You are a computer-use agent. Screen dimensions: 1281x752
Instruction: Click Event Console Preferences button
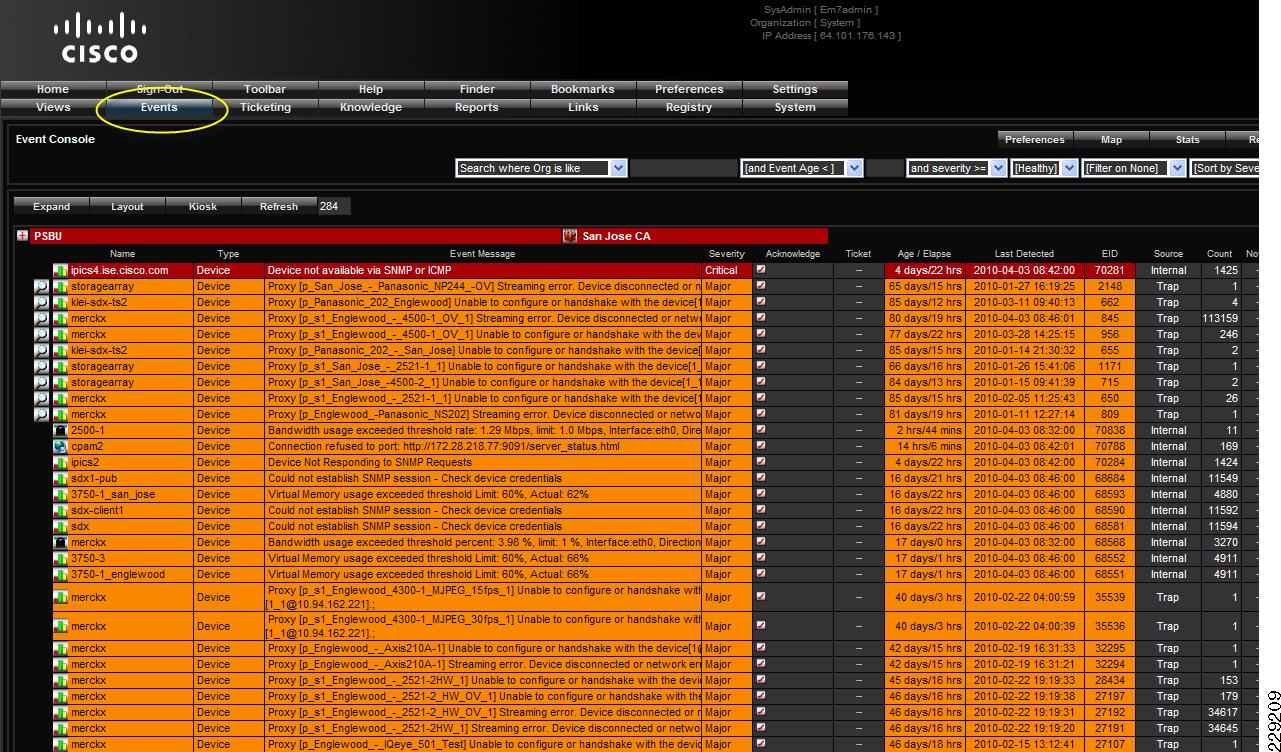(1035, 139)
